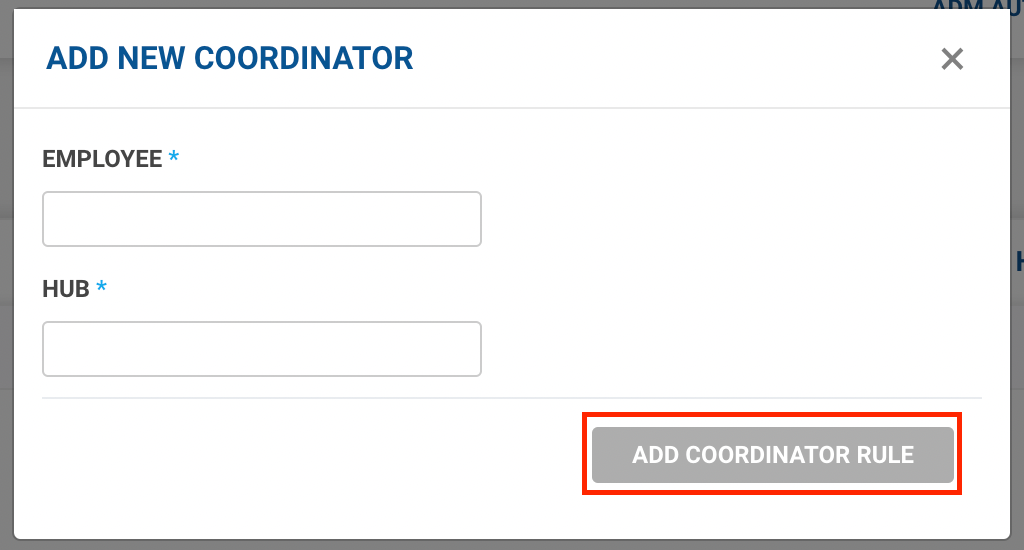This screenshot has width=1024, height=550.
Task: Click the partially hidden "ADM AU" text
Action: tap(975, 6)
